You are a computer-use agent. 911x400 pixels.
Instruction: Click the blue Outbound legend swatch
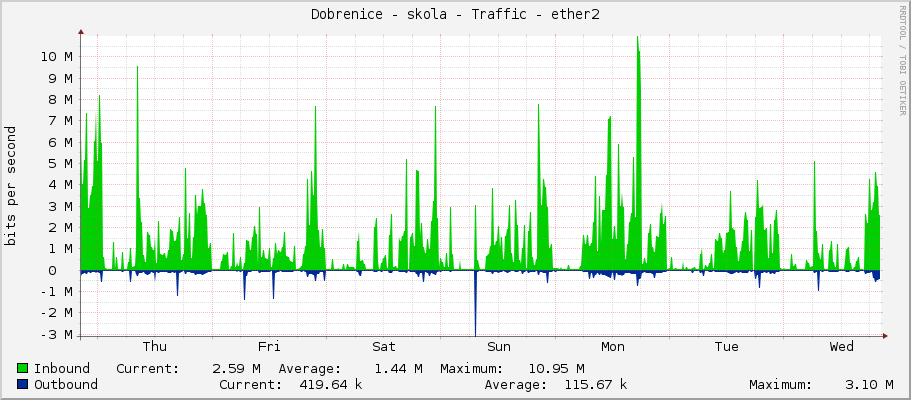click(23, 384)
